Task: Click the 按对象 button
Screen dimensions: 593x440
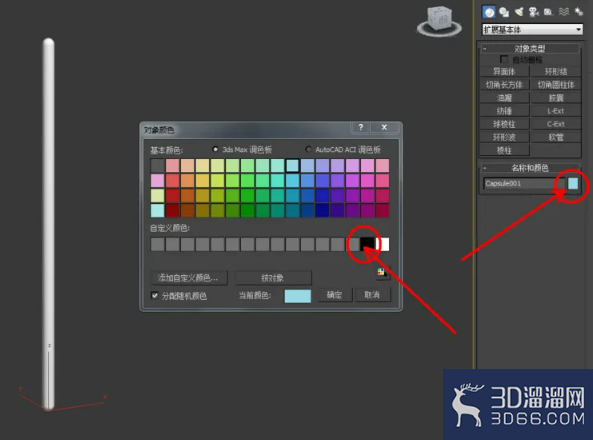Action: click(x=273, y=278)
